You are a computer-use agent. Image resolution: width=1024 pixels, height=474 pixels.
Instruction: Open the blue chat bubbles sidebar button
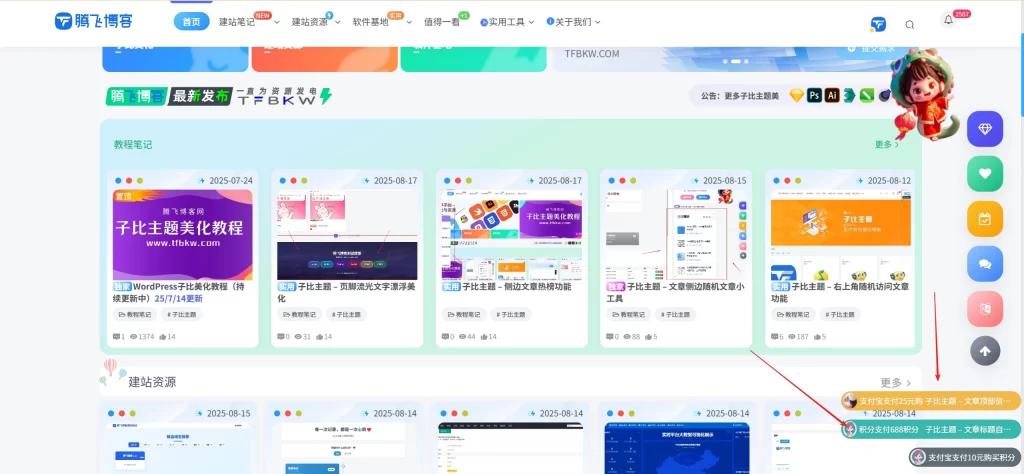(x=985, y=264)
